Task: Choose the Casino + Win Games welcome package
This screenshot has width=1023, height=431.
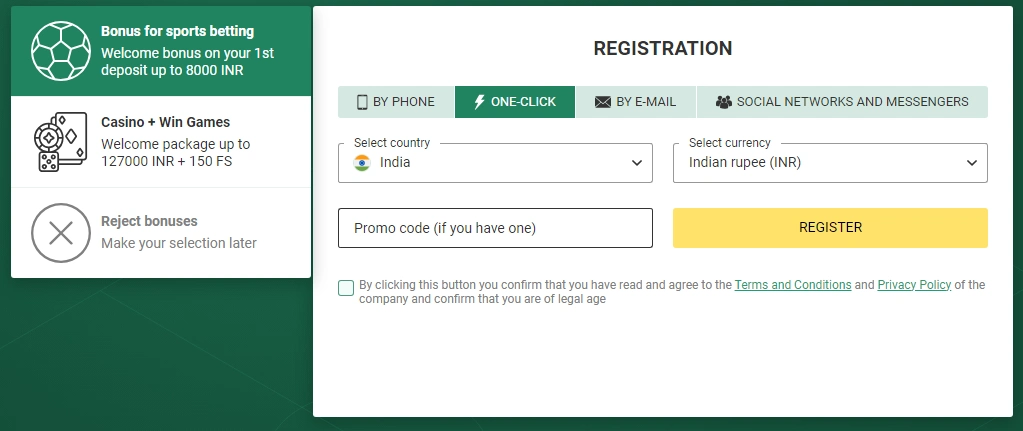Action: point(161,141)
